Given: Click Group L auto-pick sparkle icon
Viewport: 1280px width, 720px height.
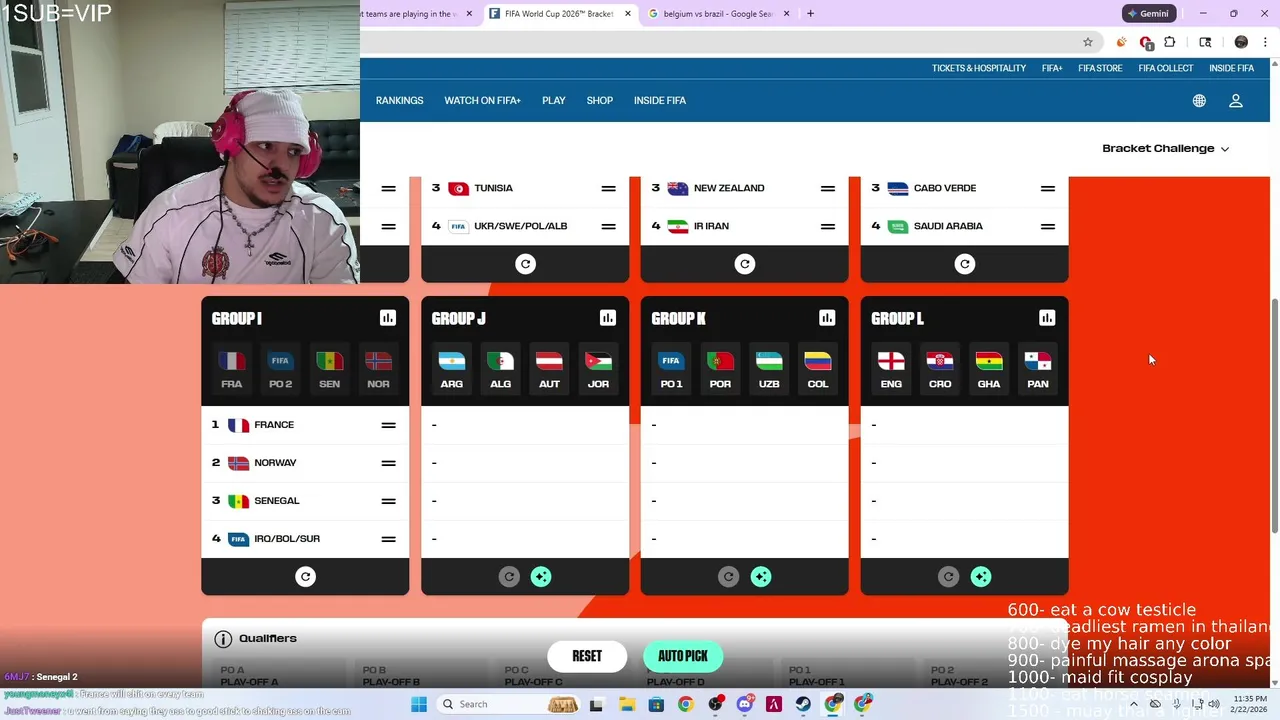Looking at the screenshot, I should [x=981, y=576].
